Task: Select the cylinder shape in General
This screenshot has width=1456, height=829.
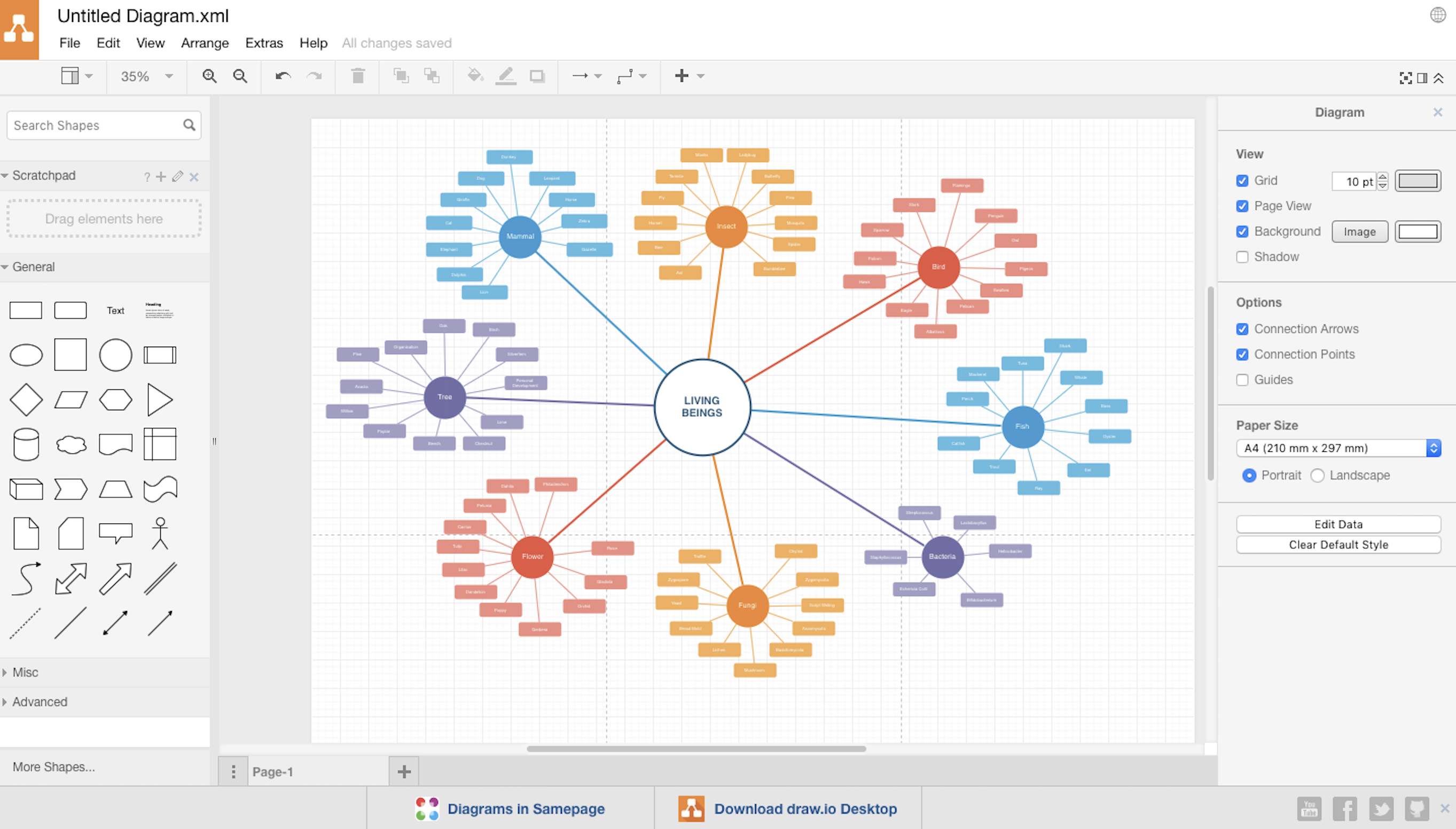Action: point(26,444)
